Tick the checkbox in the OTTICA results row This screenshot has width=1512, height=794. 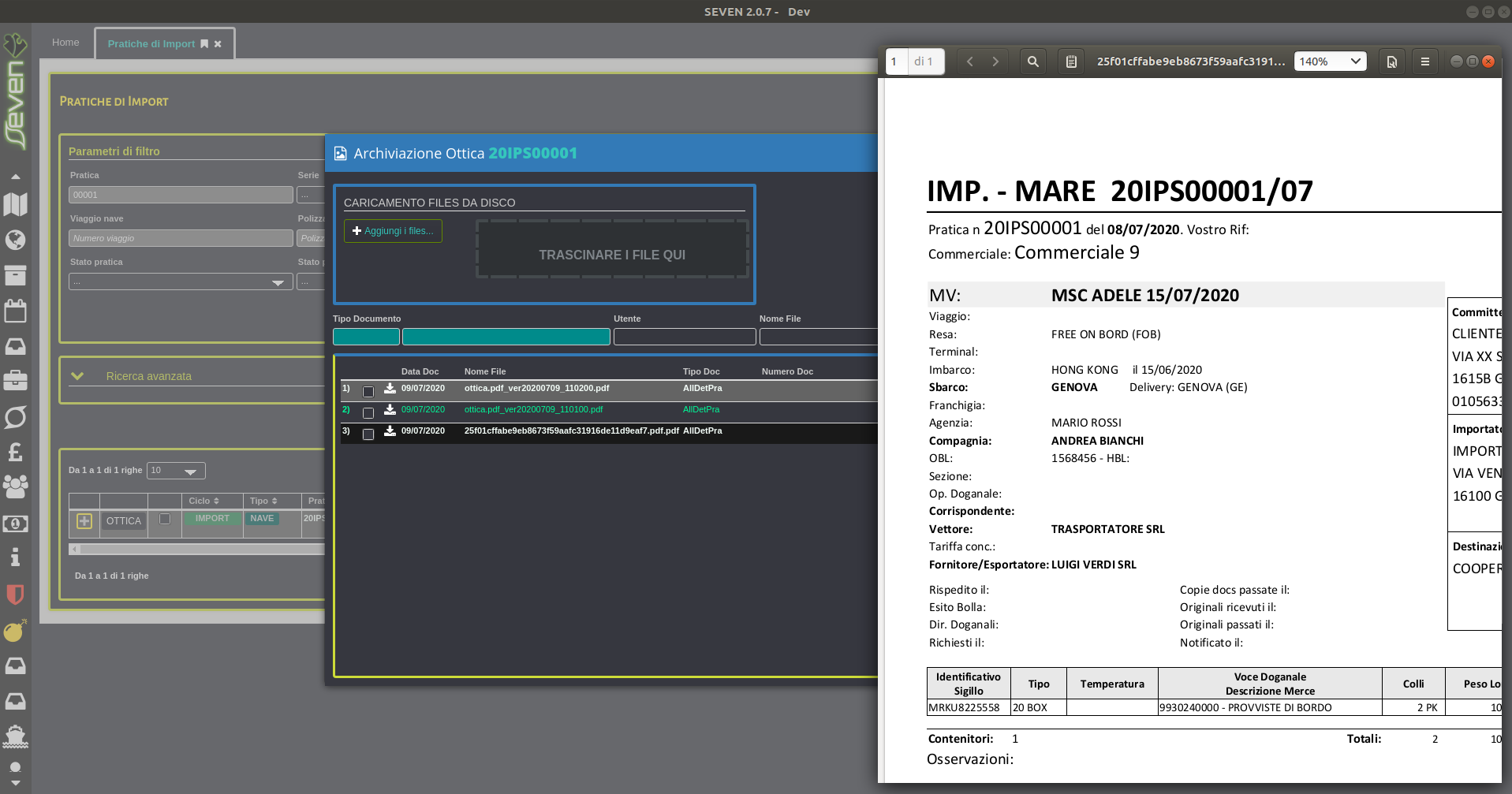165,519
